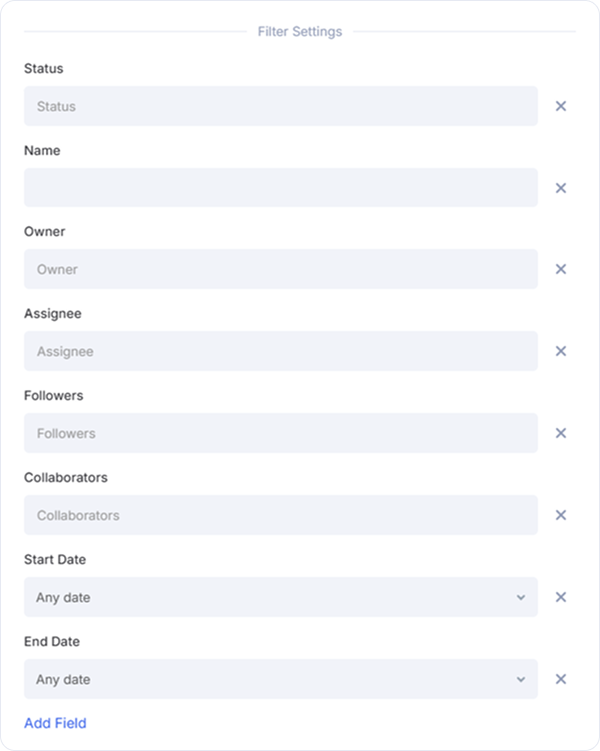Remove the Collaborators filter field
The height and width of the screenshot is (751, 600).
(x=561, y=515)
